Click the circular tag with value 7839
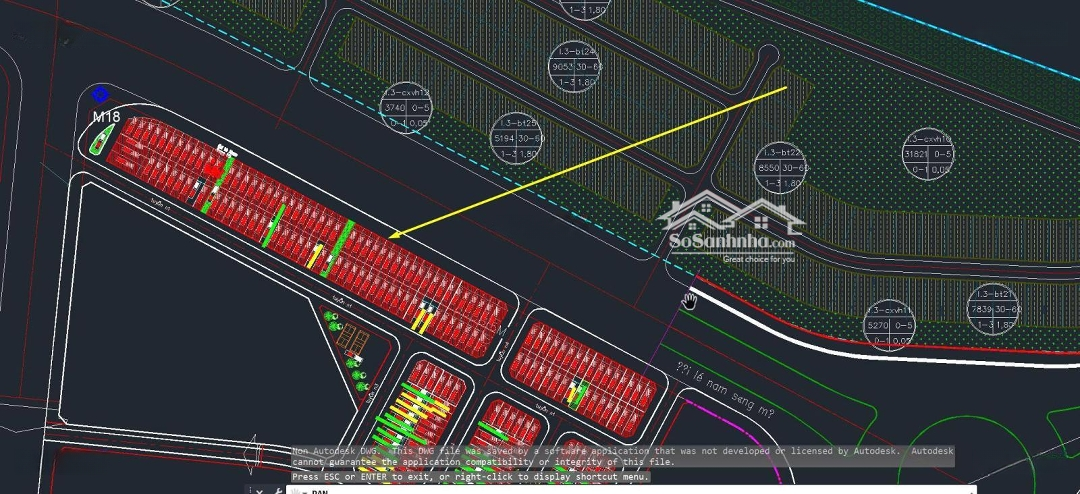The image size is (1080, 494). coord(994,308)
